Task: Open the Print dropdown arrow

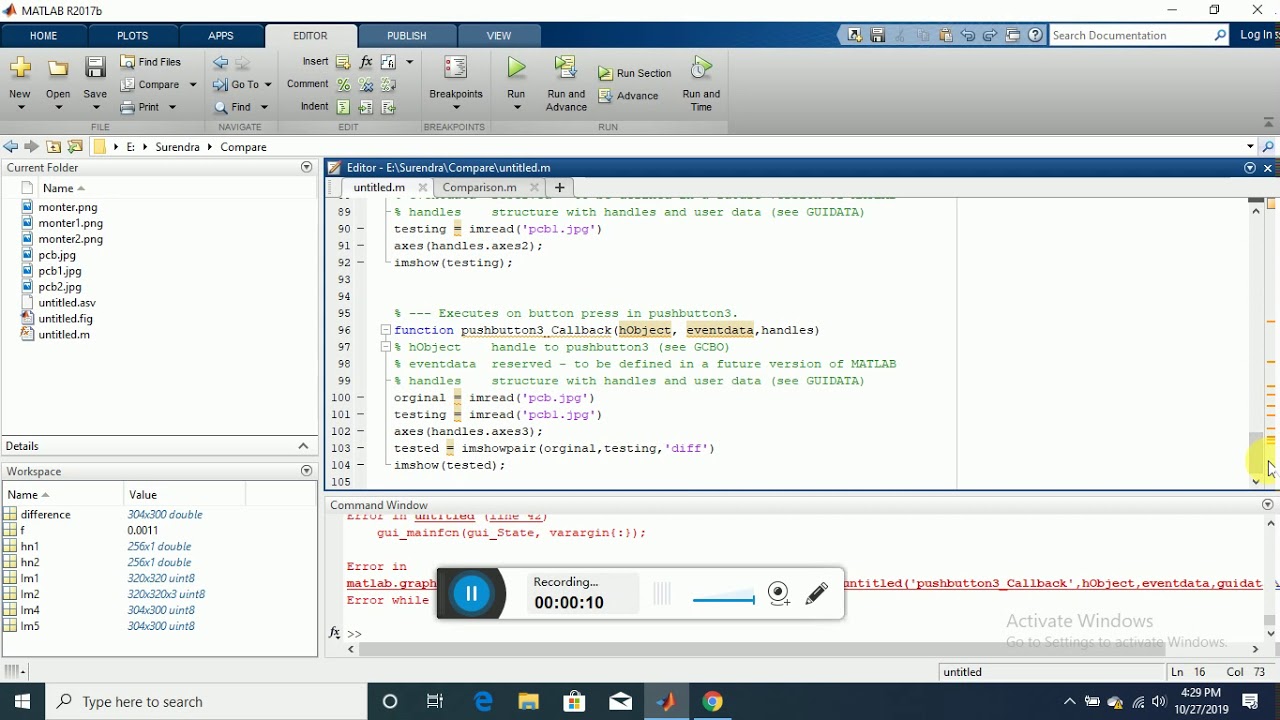Action: 172,107
